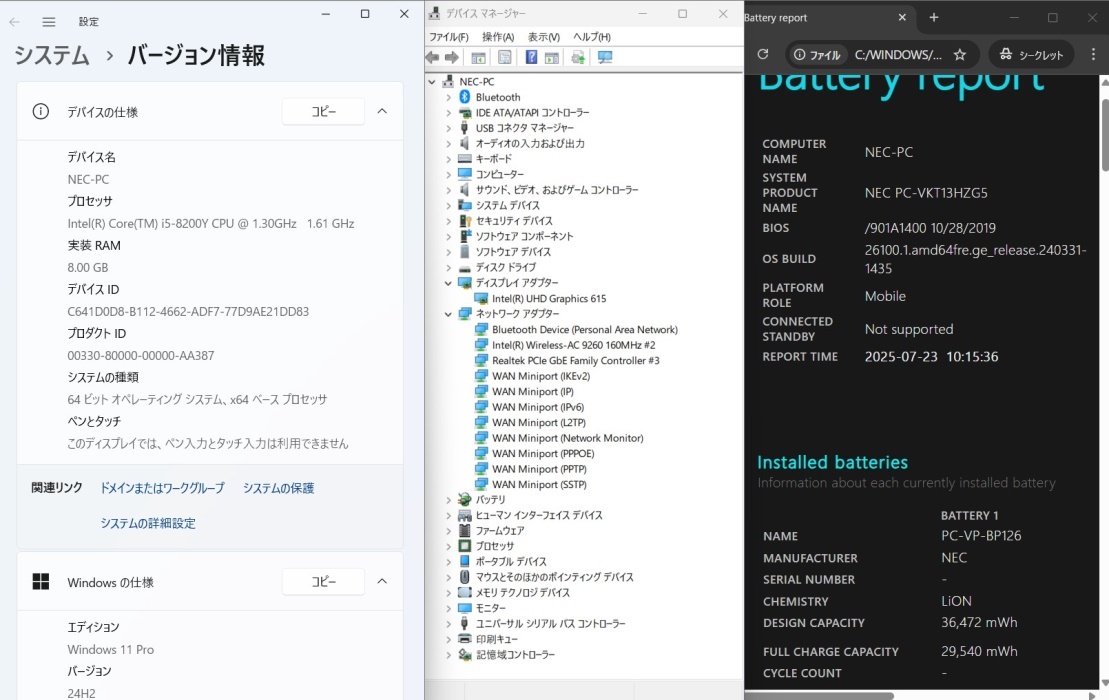Copy Windows specs with the コピー button
Viewport: 1109px width, 700px height.
pyautogui.click(x=323, y=581)
